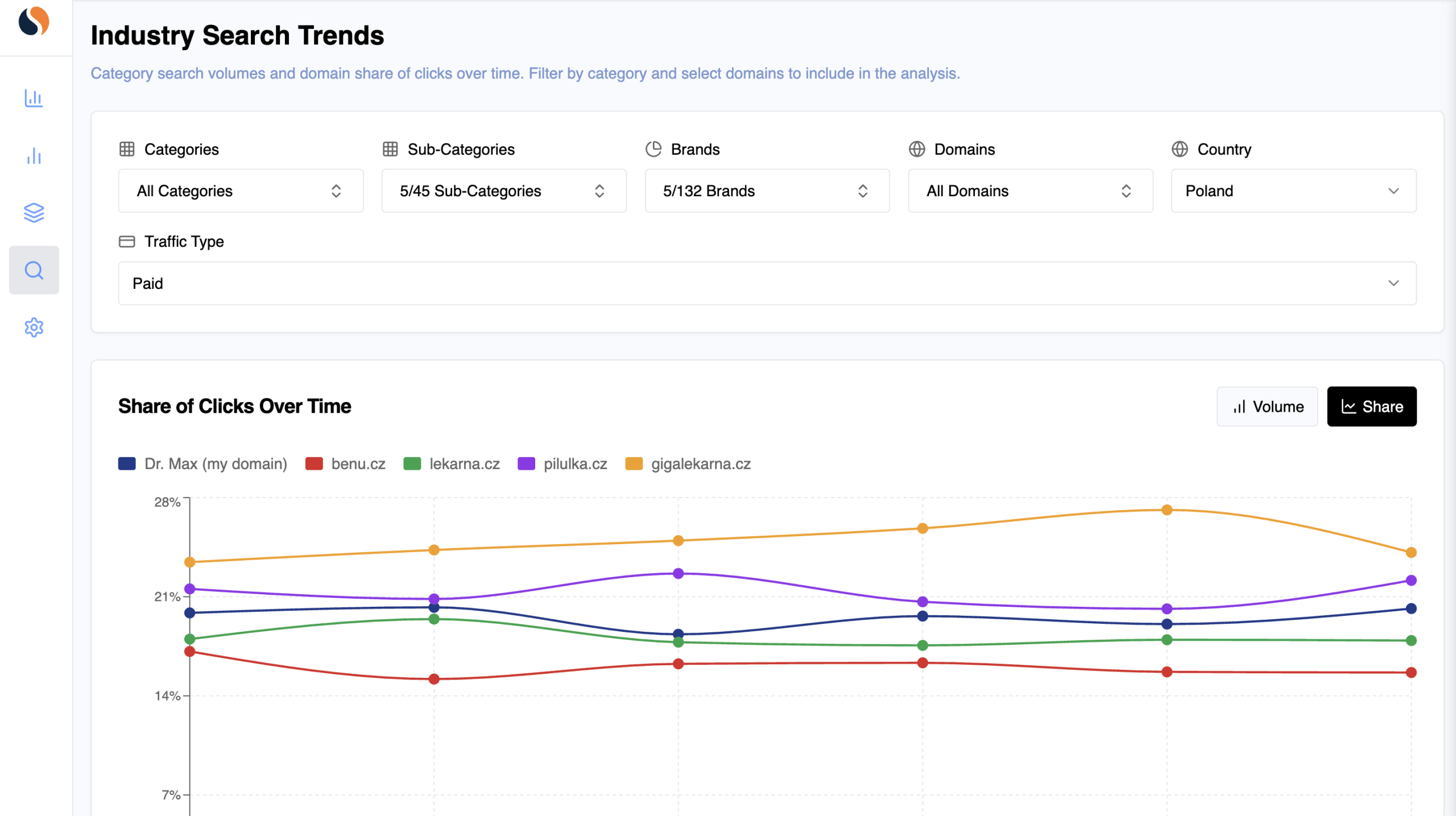This screenshot has width=1456, height=816.
Task: Click the Similarweb logo icon
Action: (34, 22)
